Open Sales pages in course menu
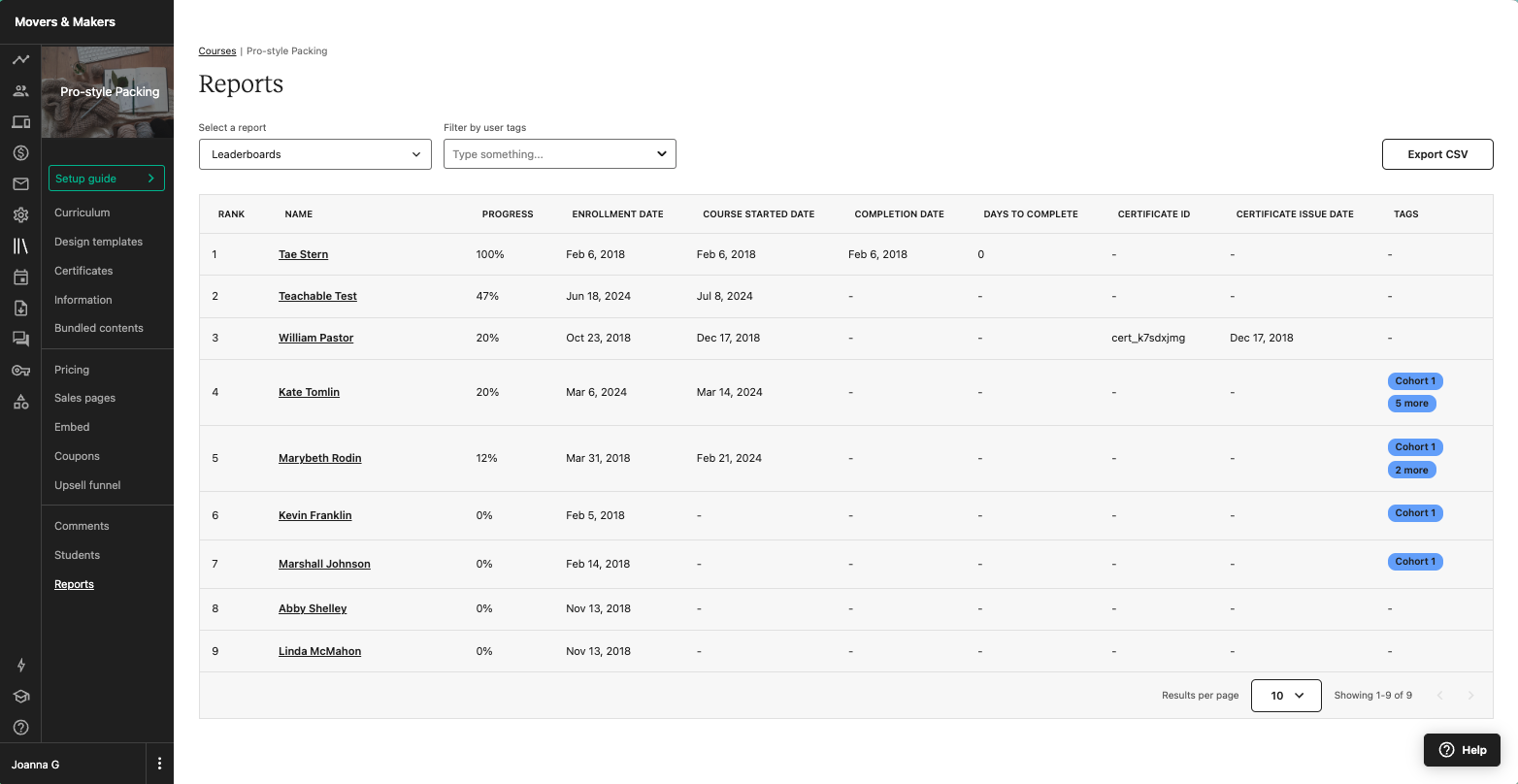The image size is (1518, 784). [85, 398]
